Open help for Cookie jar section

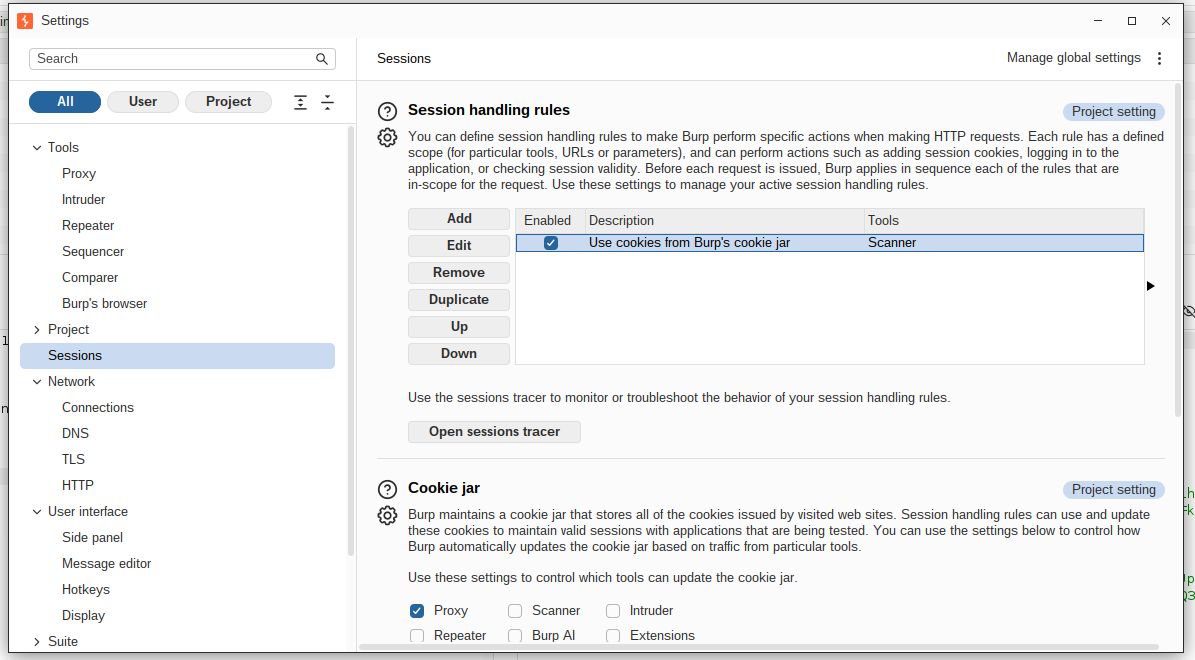tap(387, 489)
